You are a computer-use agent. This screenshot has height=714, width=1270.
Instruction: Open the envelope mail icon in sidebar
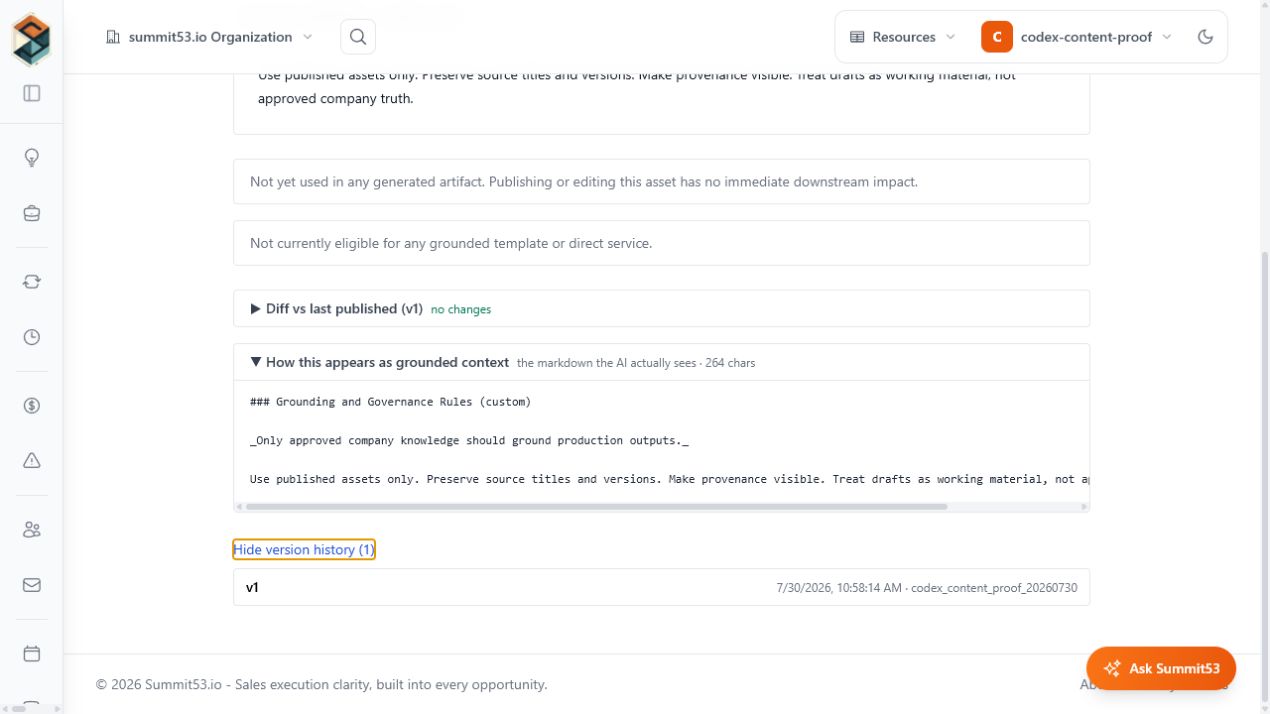click(x=32, y=585)
